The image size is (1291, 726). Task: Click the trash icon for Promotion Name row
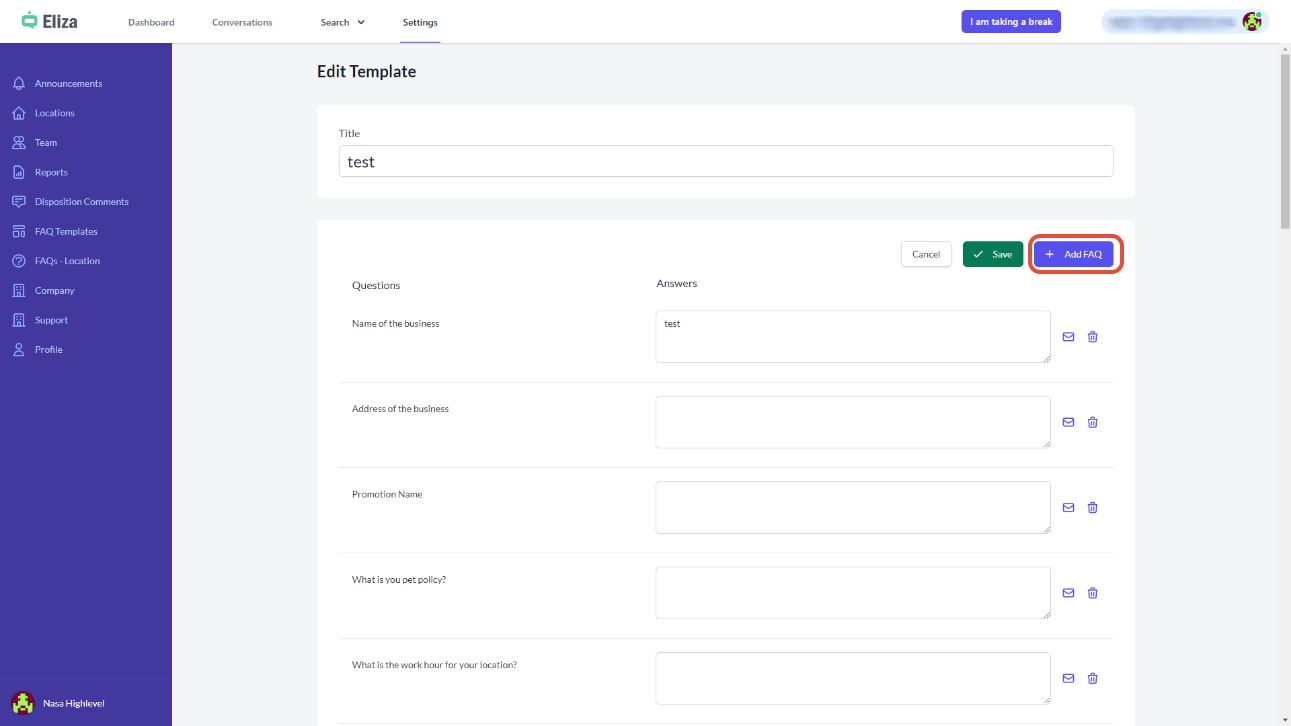(x=1092, y=507)
